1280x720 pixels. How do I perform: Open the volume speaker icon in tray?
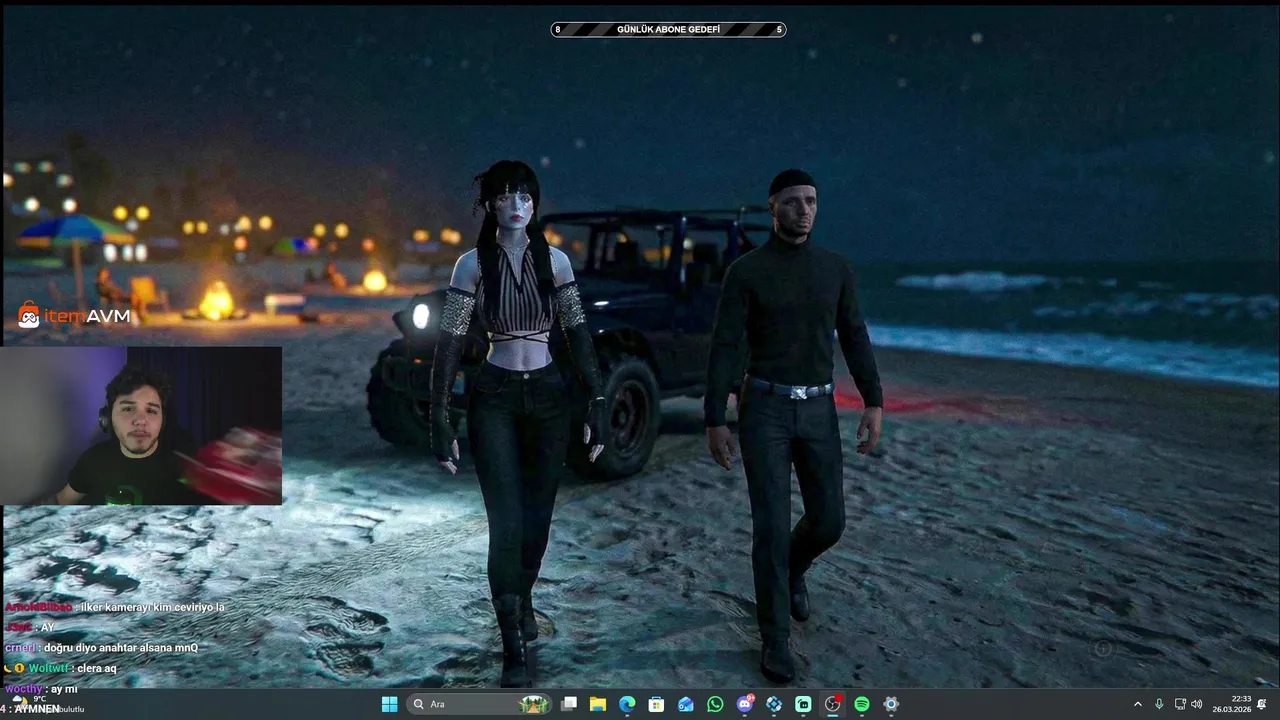(x=1197, y=704)
